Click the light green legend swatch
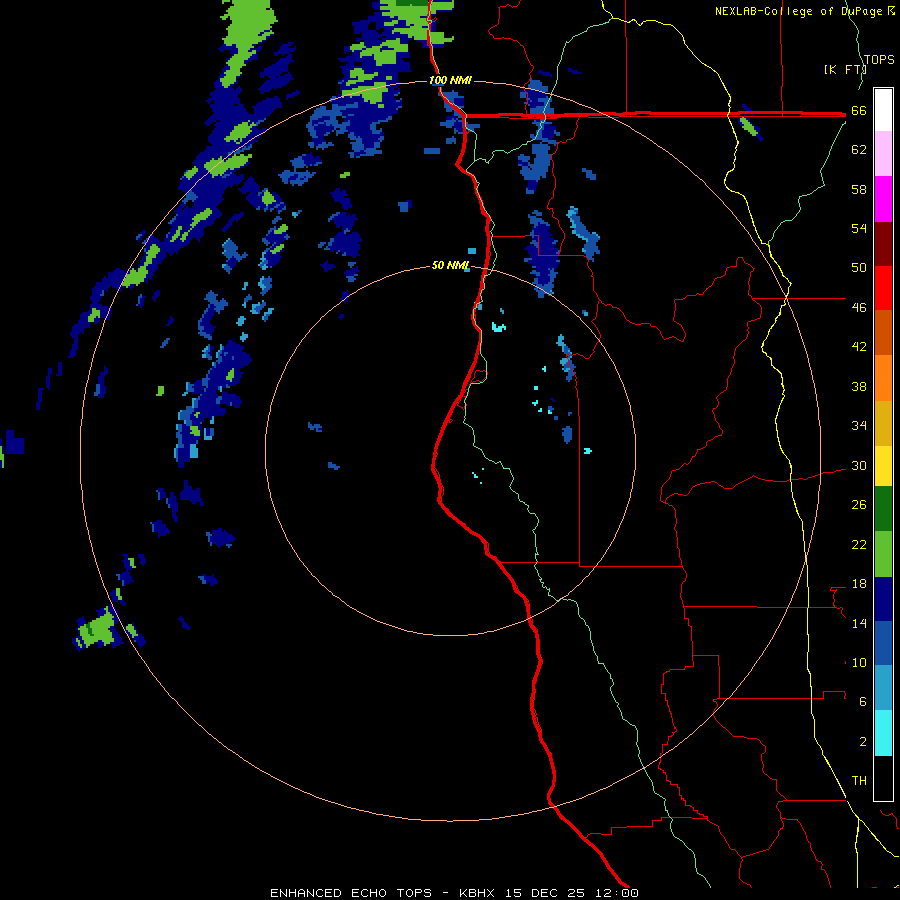Image resolution: width=900 pixels, height=900 pixels. [x=883, y=554]
